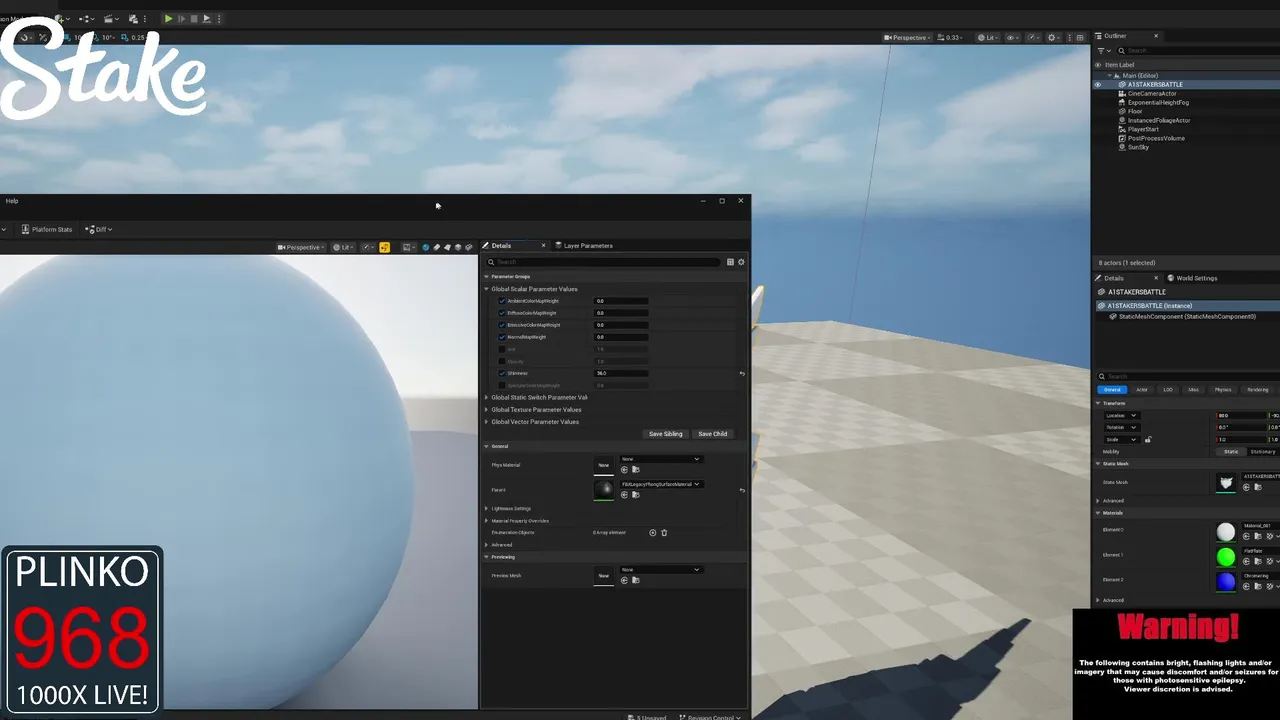Select the Rendering filter tab in Details

1258,389
